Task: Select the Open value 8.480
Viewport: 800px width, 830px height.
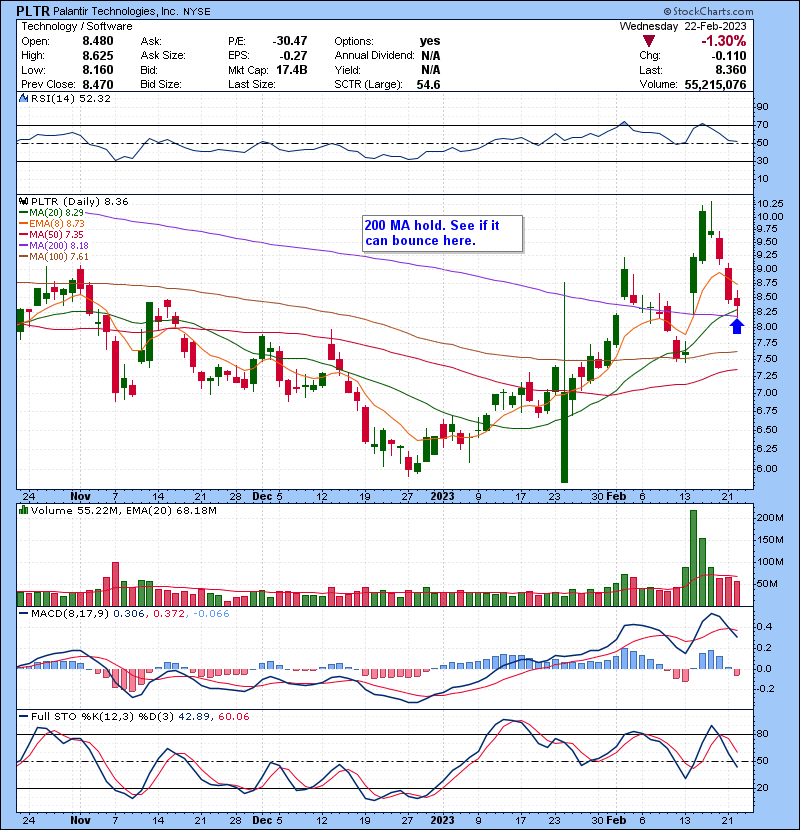Action: 98,41
